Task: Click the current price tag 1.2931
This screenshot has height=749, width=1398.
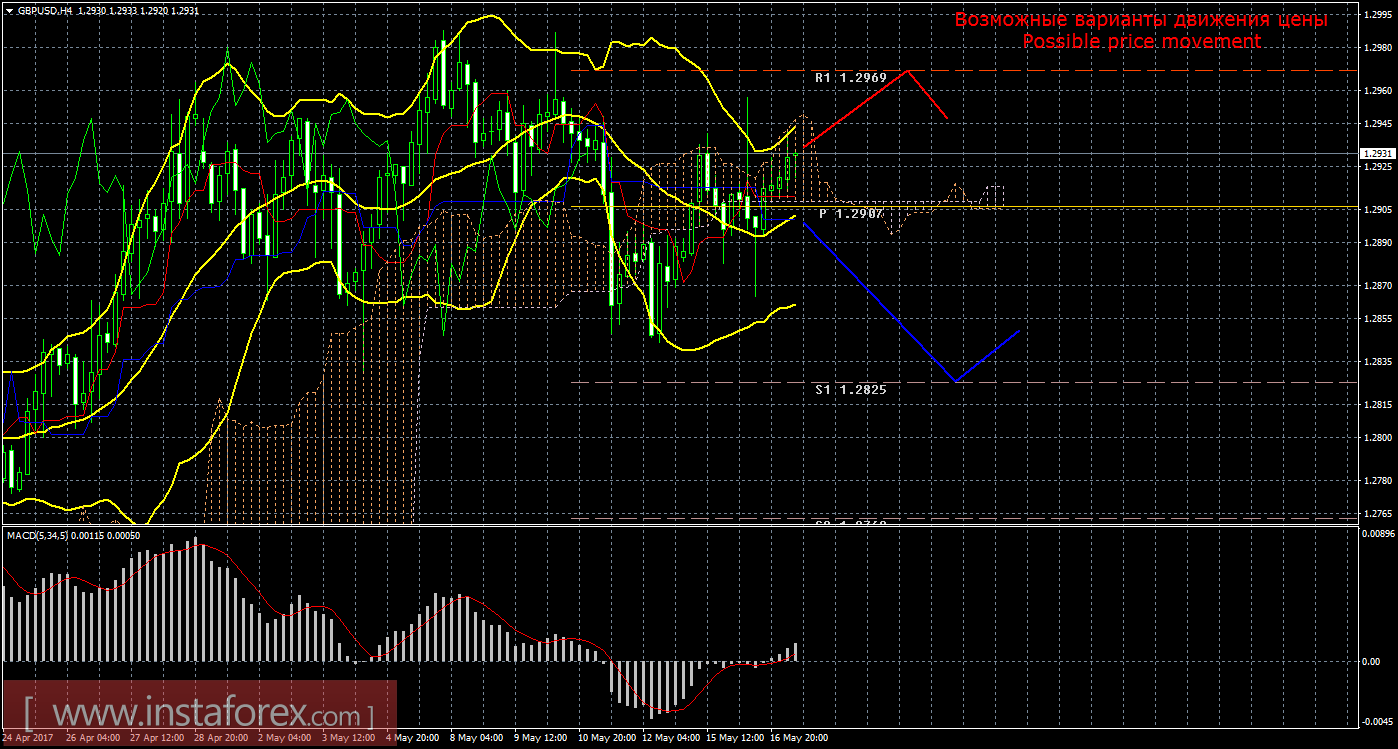Action: coord(1375,154)
